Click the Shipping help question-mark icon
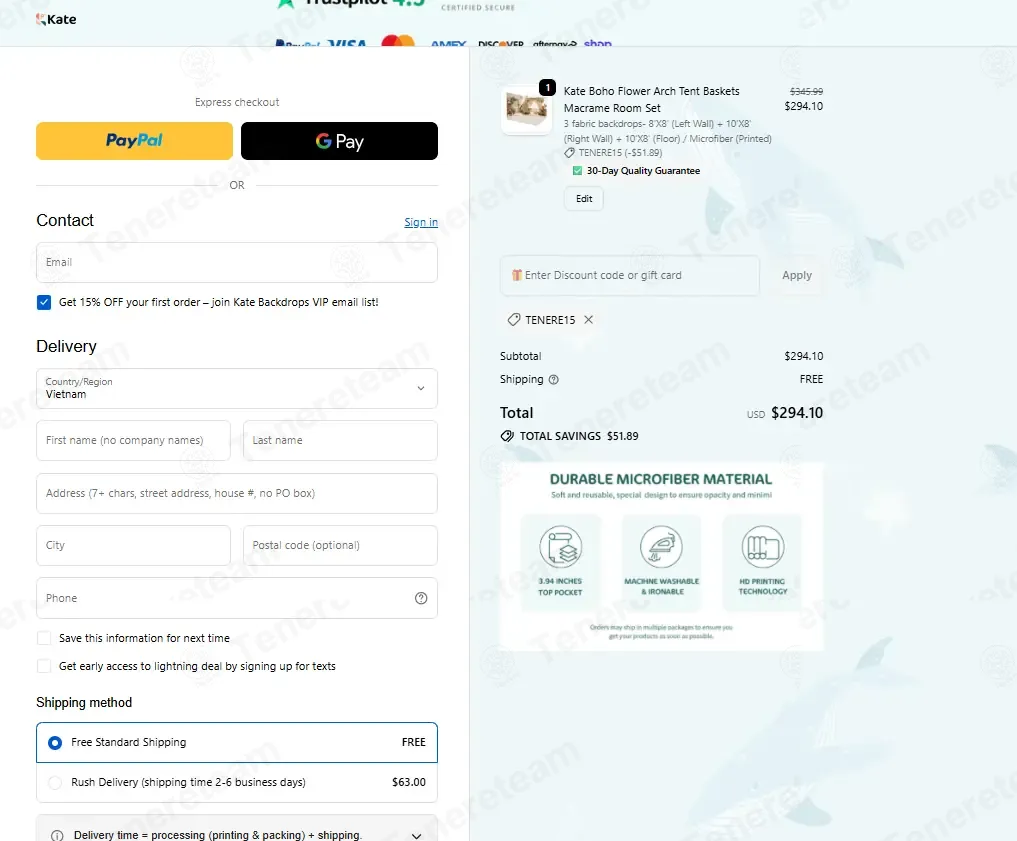This screenshot has height=841, width=1017. point(553,379)
